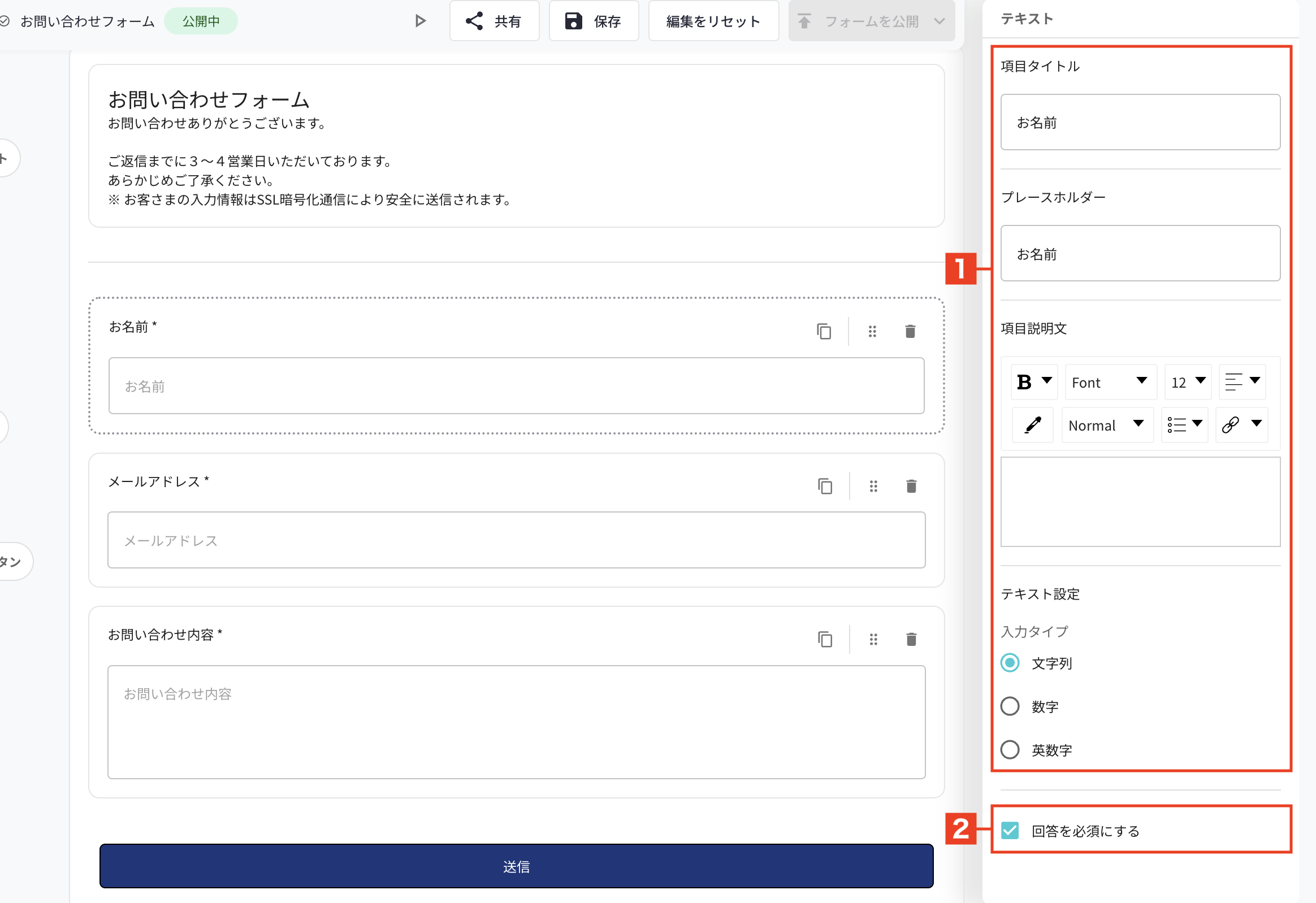
Task: Delete the お名前 field
Action: pyautogui.click(x=910, y=331)
